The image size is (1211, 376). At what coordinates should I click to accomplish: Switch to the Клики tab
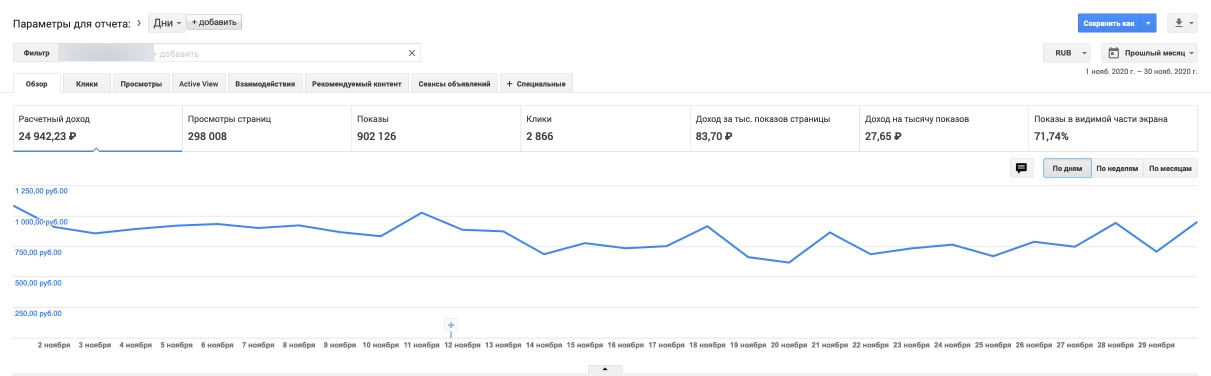click(87, 84)
